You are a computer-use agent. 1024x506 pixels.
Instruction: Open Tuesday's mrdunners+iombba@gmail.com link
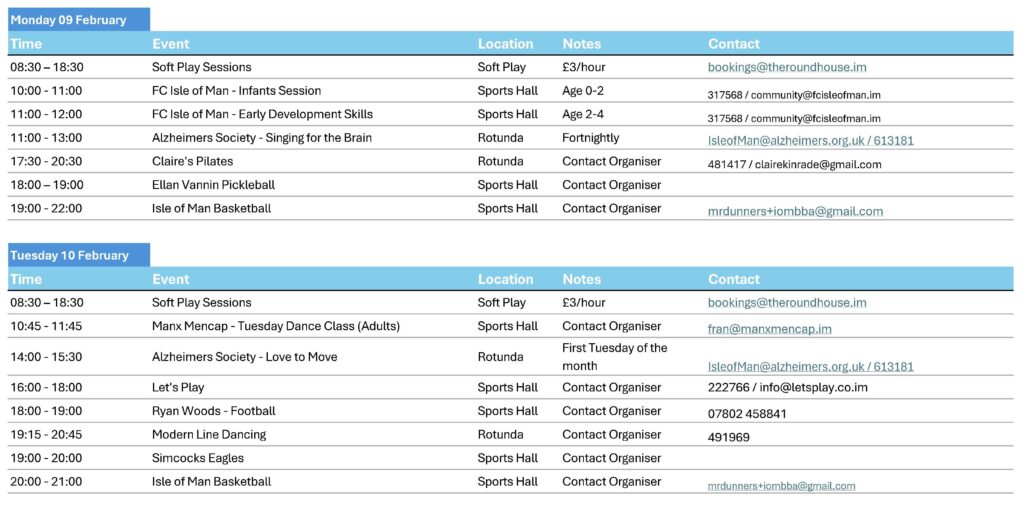click(x=781, y=486)
